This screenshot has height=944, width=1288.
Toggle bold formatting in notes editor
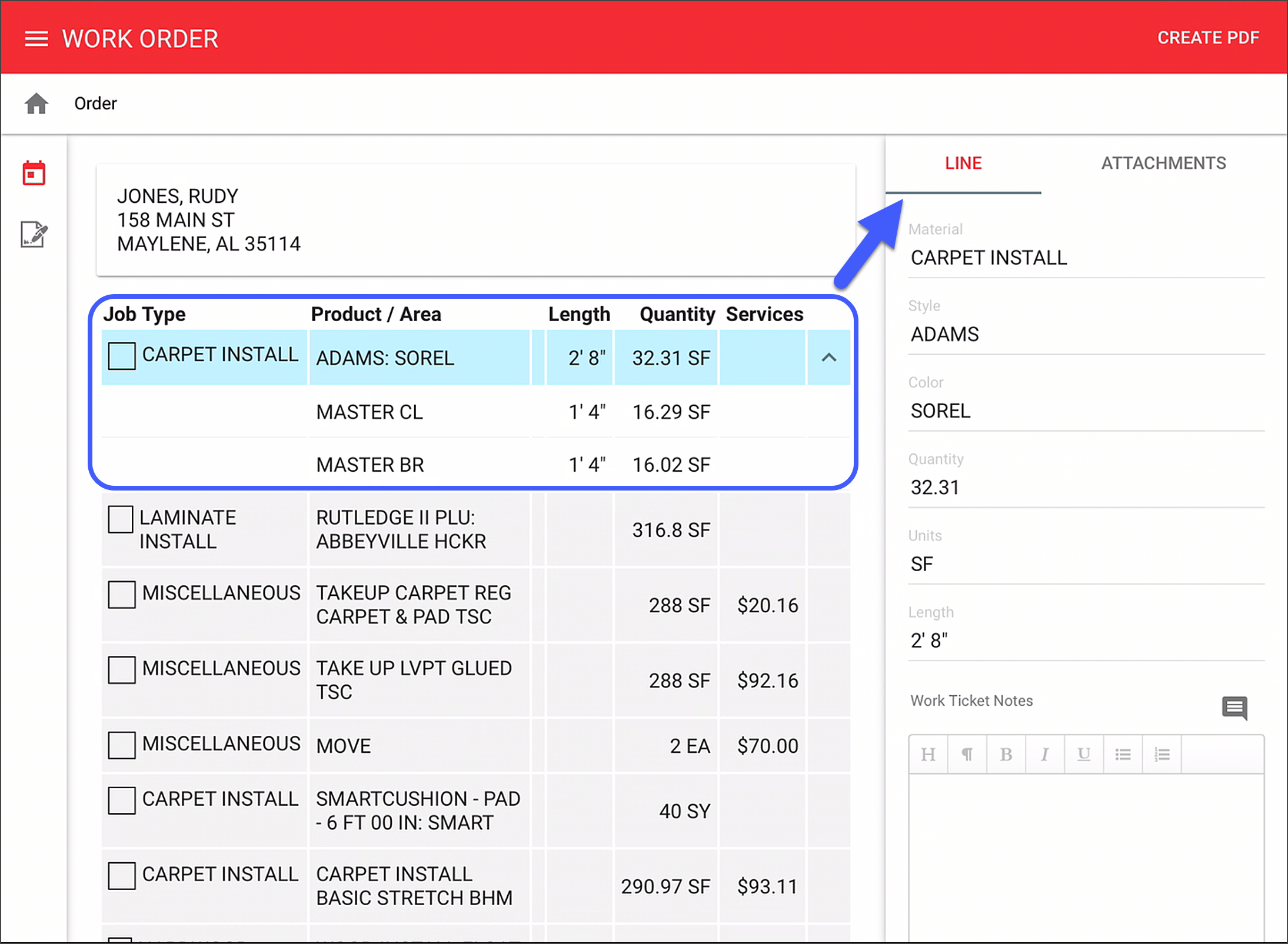point(1006,754)
